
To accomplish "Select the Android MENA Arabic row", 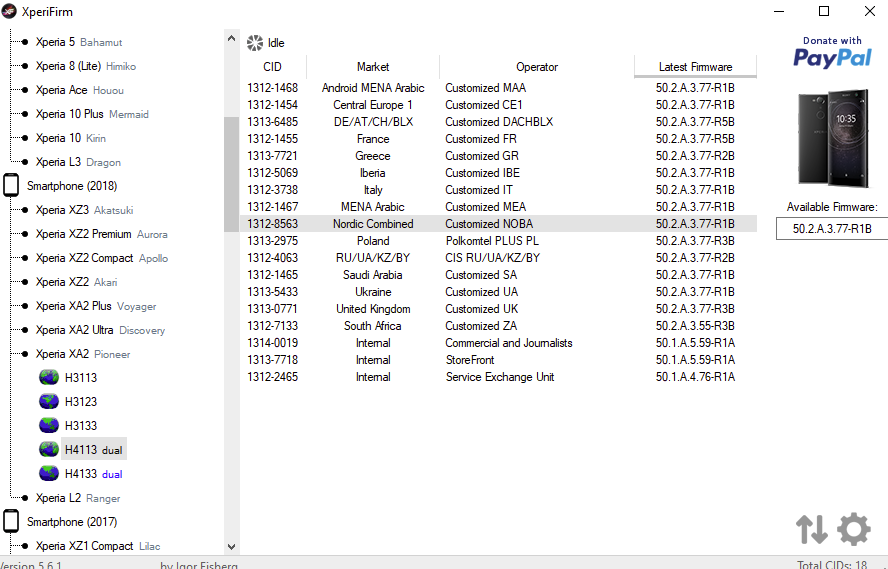I will [x=498, y=88].
